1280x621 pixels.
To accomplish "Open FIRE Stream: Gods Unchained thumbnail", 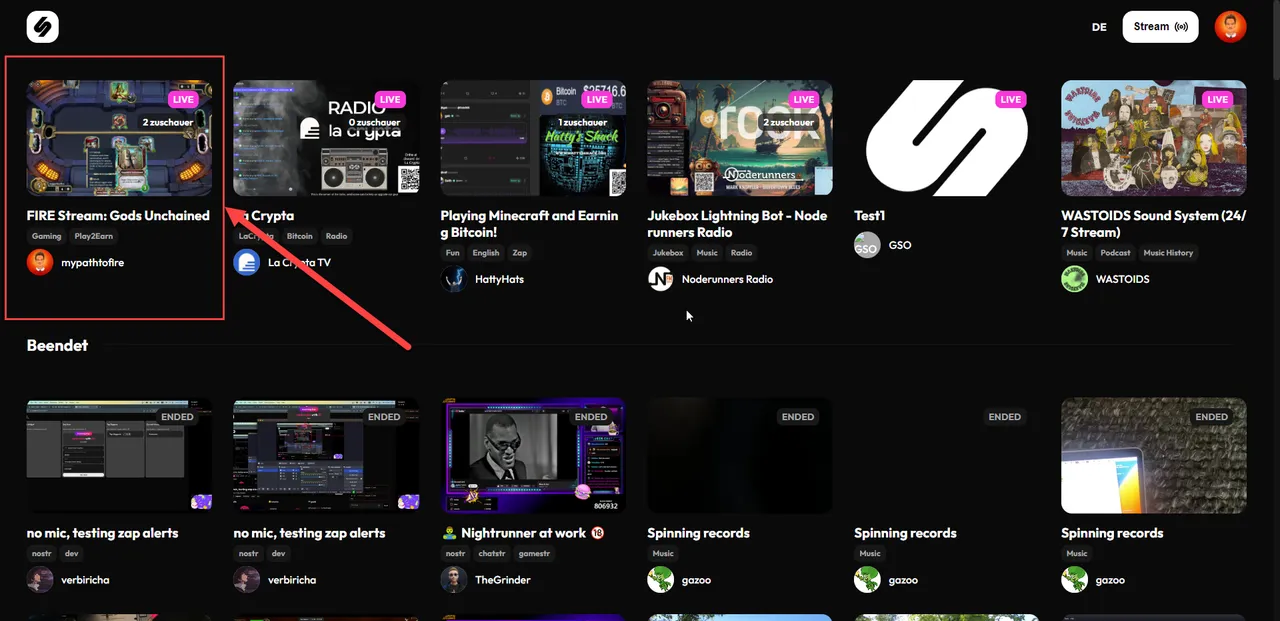I will point(119,138).
